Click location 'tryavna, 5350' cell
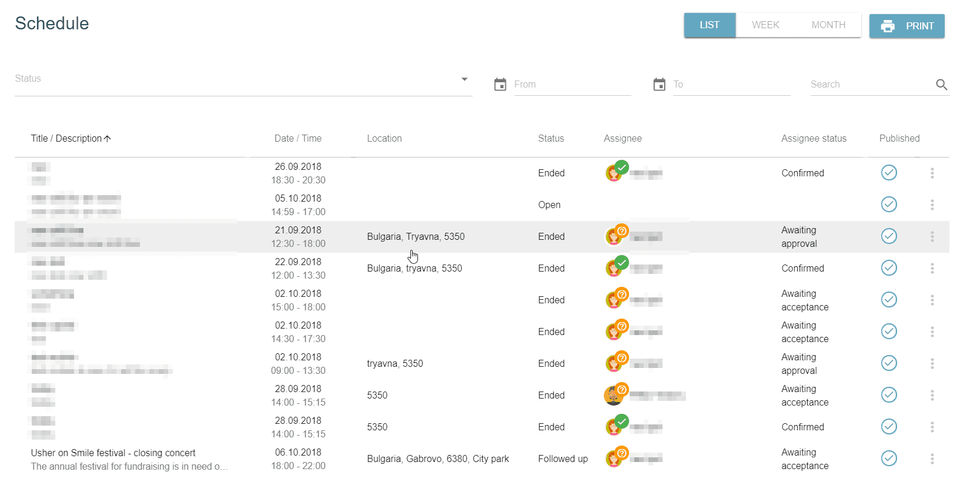The image size is (960, 492). coord(395,363)
